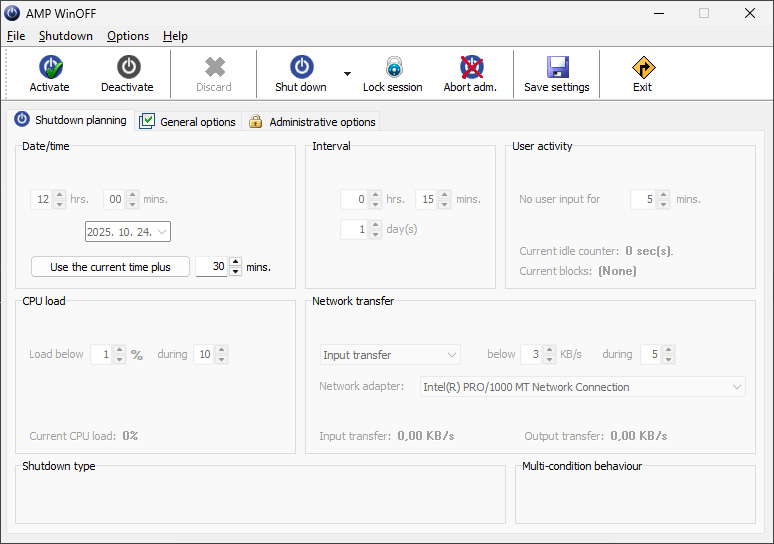774x544 pixels.
Task: Open the Shutdown menu
Action: (66, 36)
